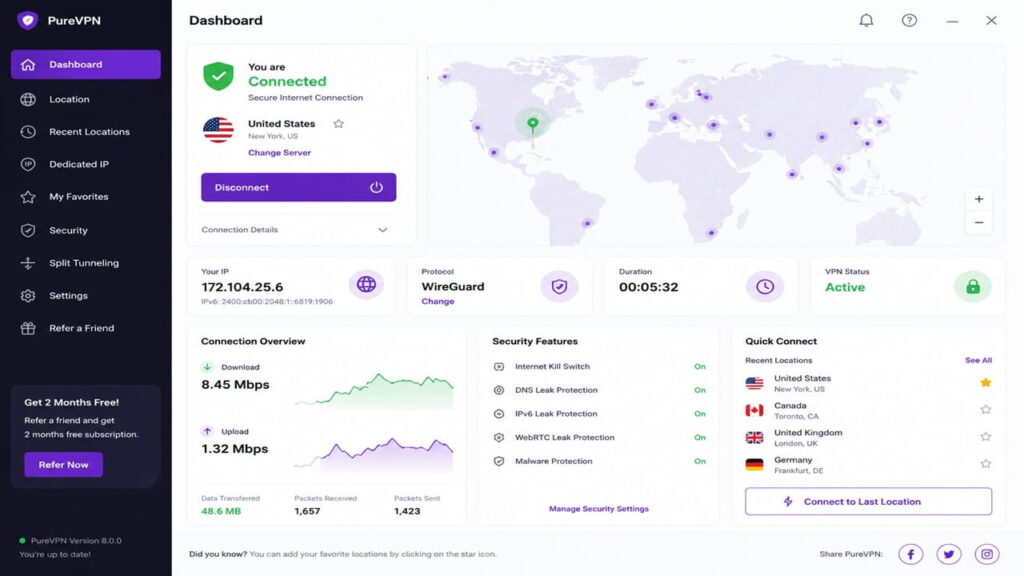This screenshot has width=1024, height=576.
Task: Expand the Connection Details chevron
Action: coord(383,230)
